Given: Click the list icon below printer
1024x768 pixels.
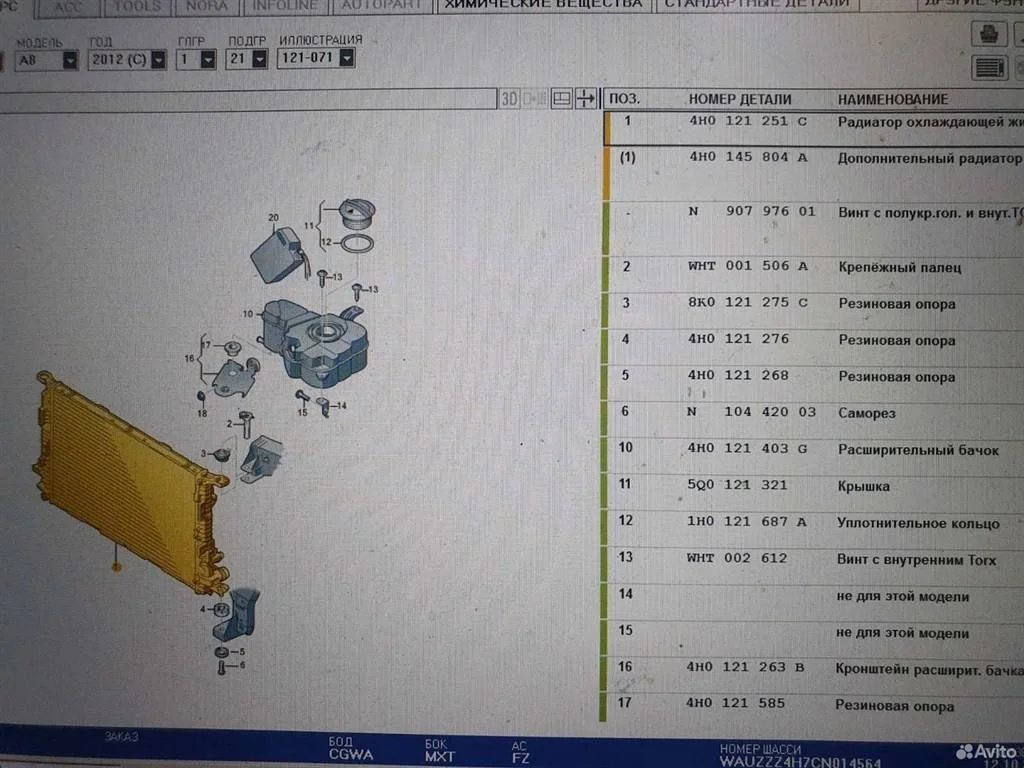Looking at the screenshot, I should click(990, 68).
